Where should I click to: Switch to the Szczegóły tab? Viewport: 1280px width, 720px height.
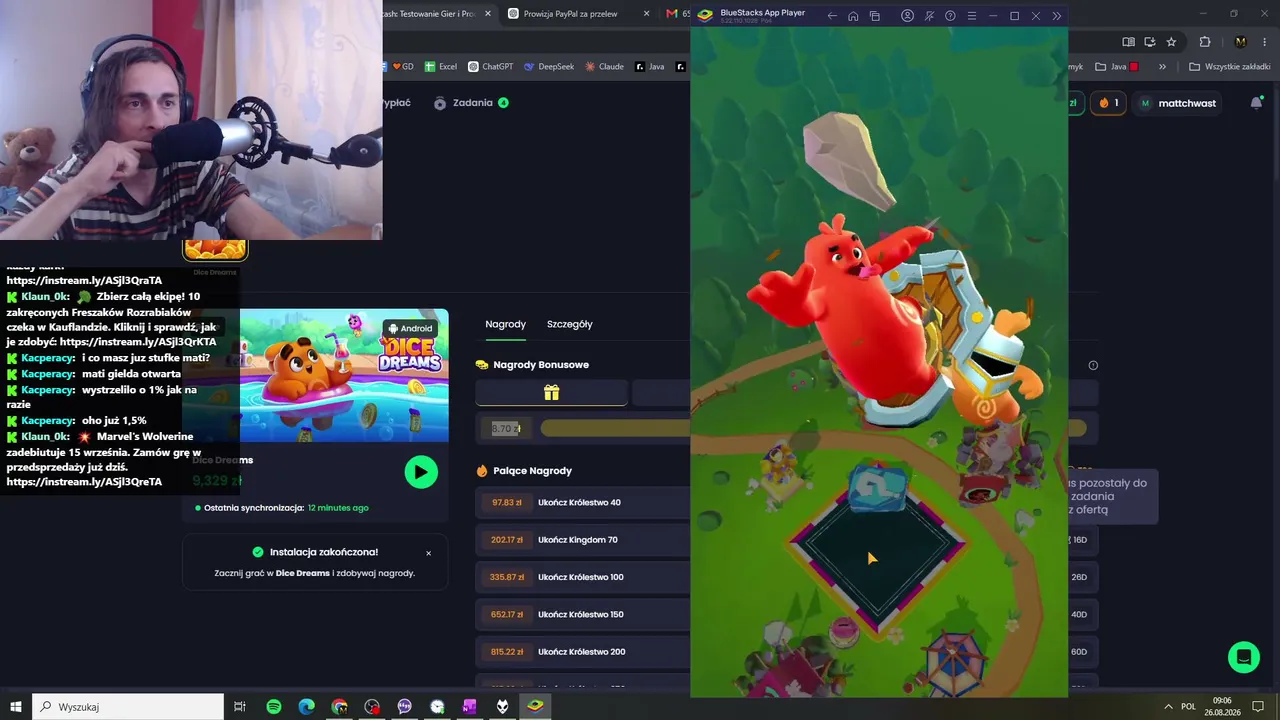(x=569, y=324)
